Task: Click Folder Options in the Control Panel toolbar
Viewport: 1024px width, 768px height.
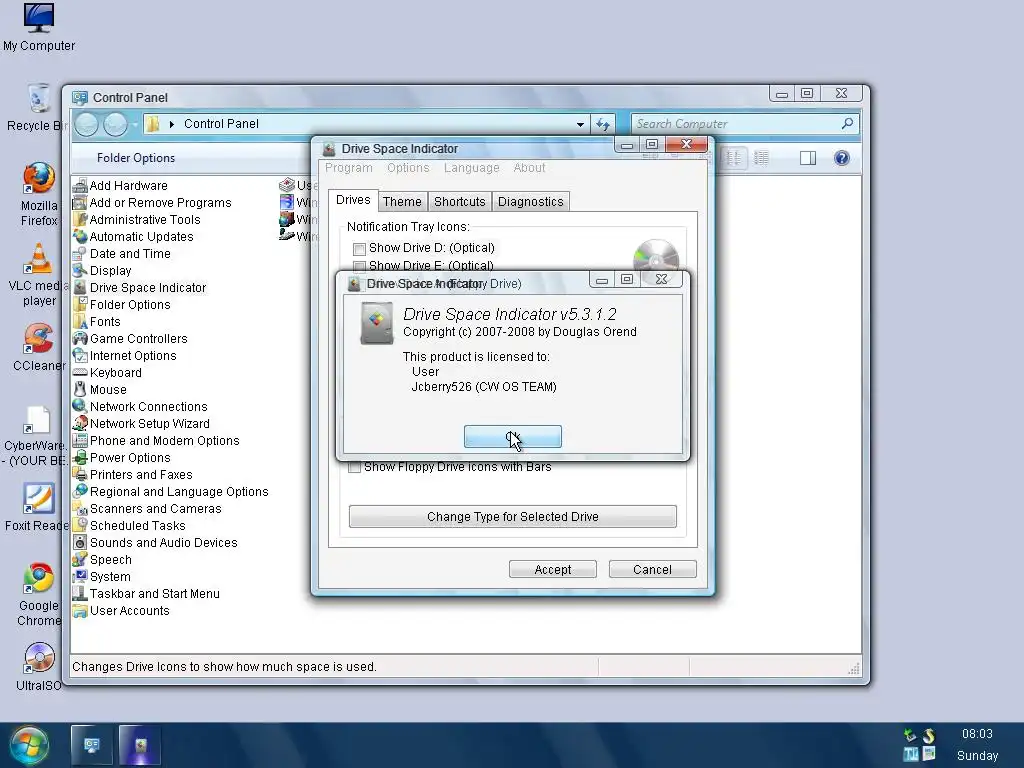Action: [x=136, y=158]
